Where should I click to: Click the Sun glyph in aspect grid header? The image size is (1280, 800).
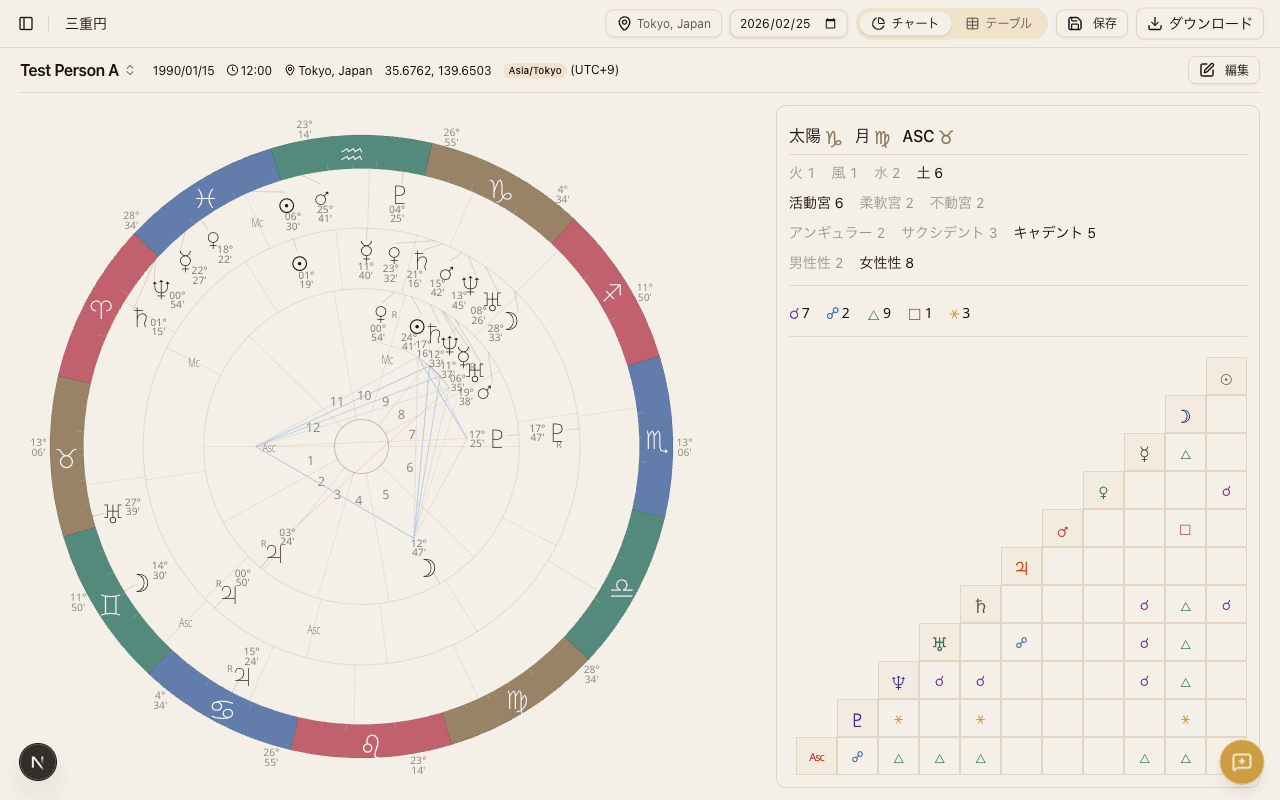coord(1226,379)
